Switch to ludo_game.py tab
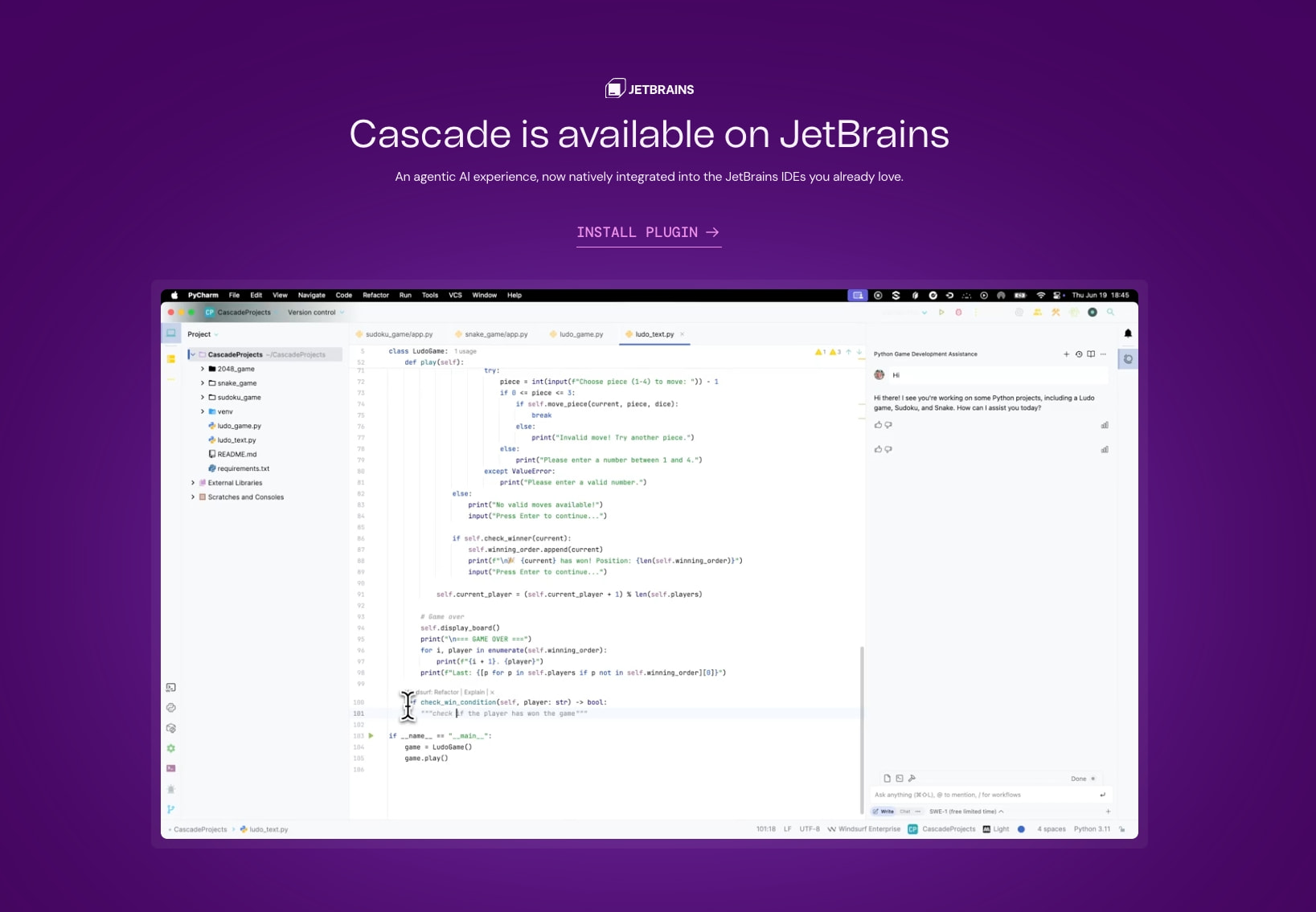Image resolution: width=1316 pixels, height=912 pixels. pos(576,334)
